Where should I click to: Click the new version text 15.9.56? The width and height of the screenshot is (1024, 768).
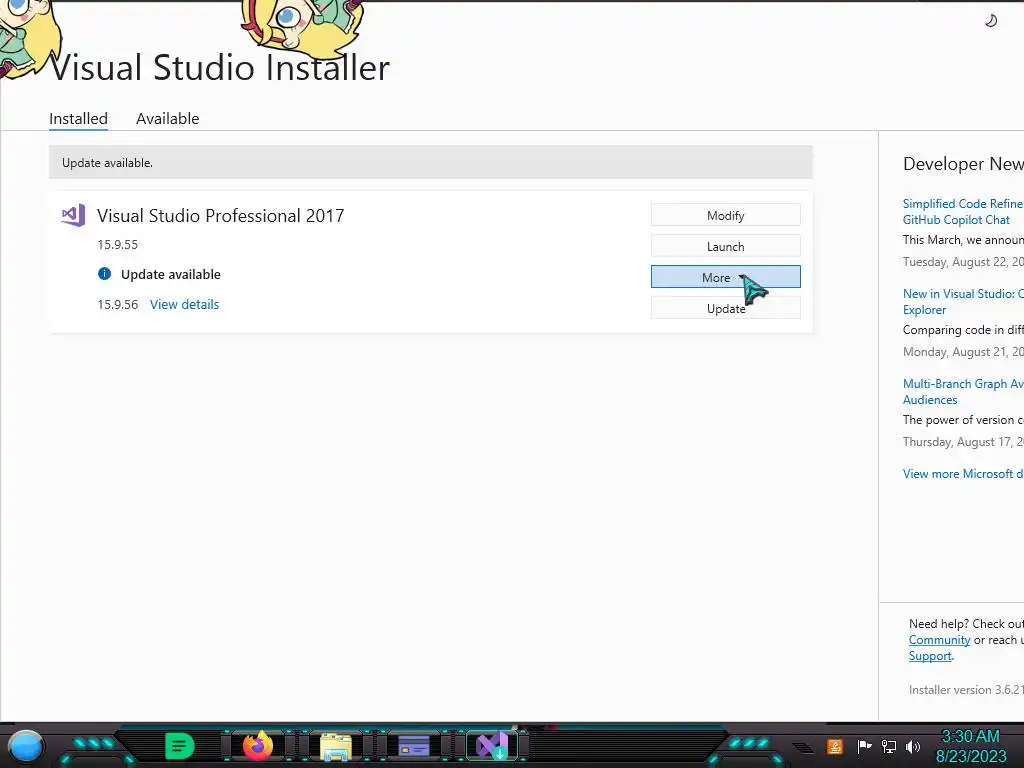pos(118,304)
